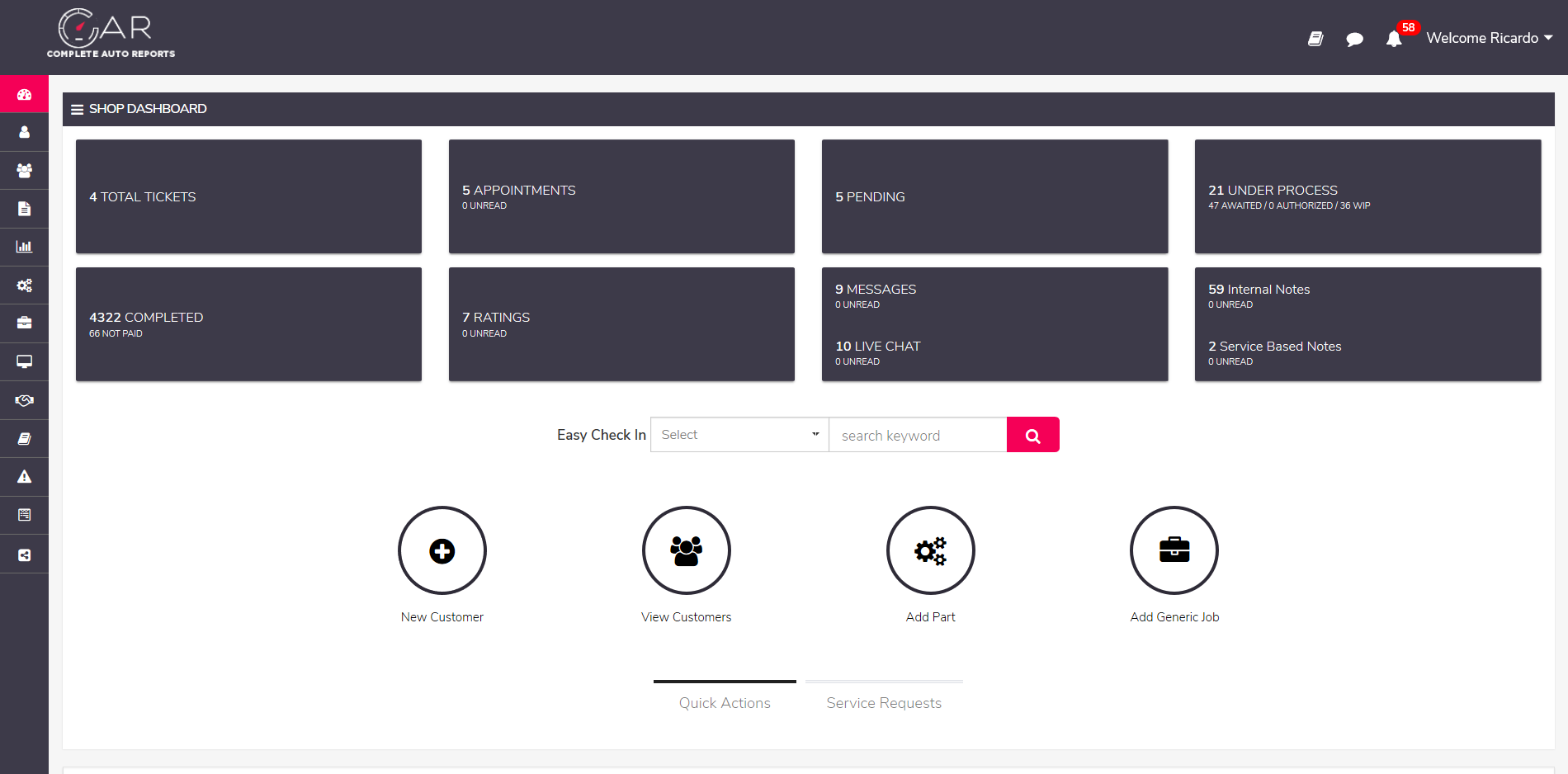Open the chat bubble icon in header

pyautogui.click(x=1354, y=39)
